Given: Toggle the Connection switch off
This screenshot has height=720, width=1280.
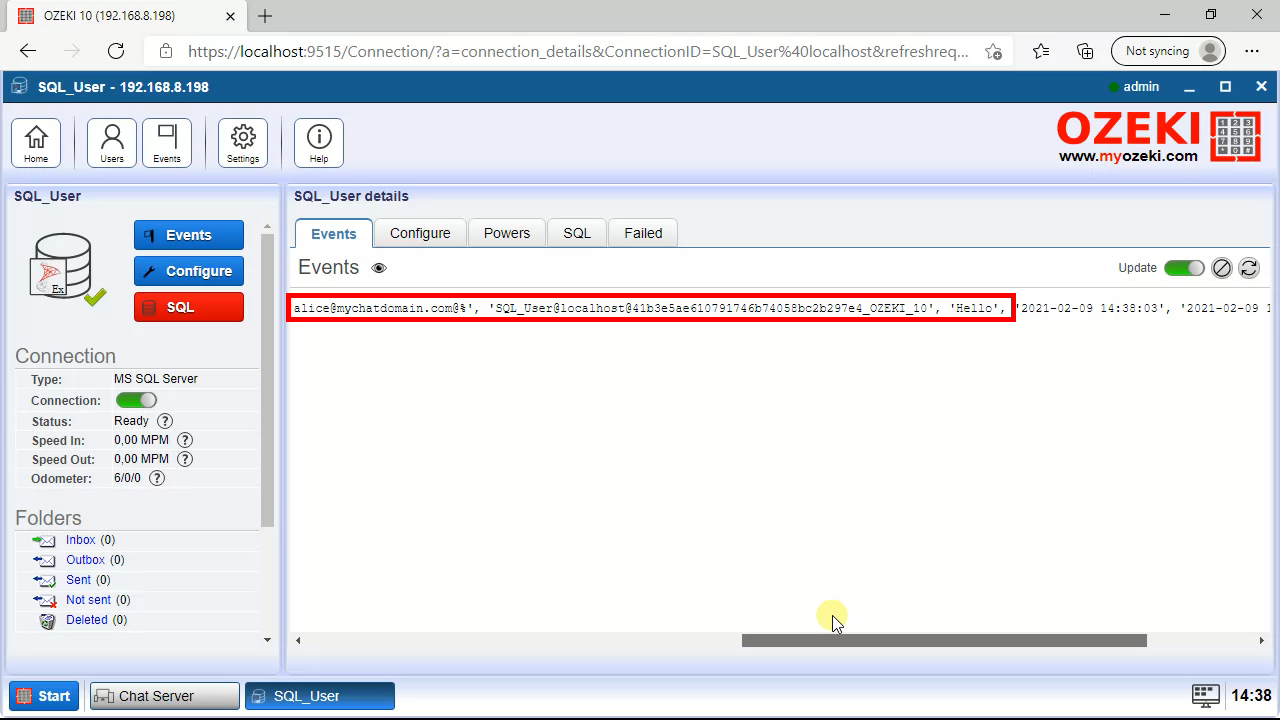Looking at the screenshot, I should pos(136,400).
